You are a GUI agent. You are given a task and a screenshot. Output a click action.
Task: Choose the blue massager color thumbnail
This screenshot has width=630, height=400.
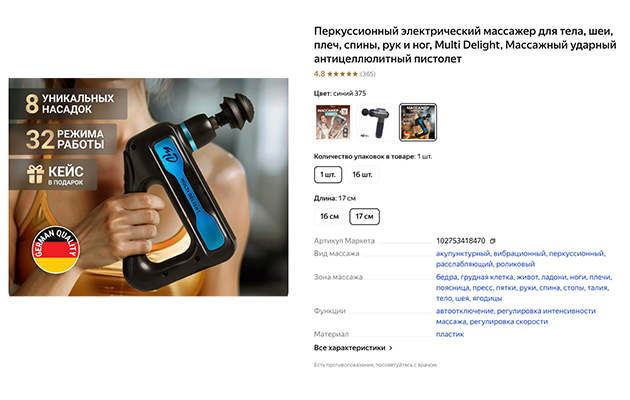click(x=418, y=122)
